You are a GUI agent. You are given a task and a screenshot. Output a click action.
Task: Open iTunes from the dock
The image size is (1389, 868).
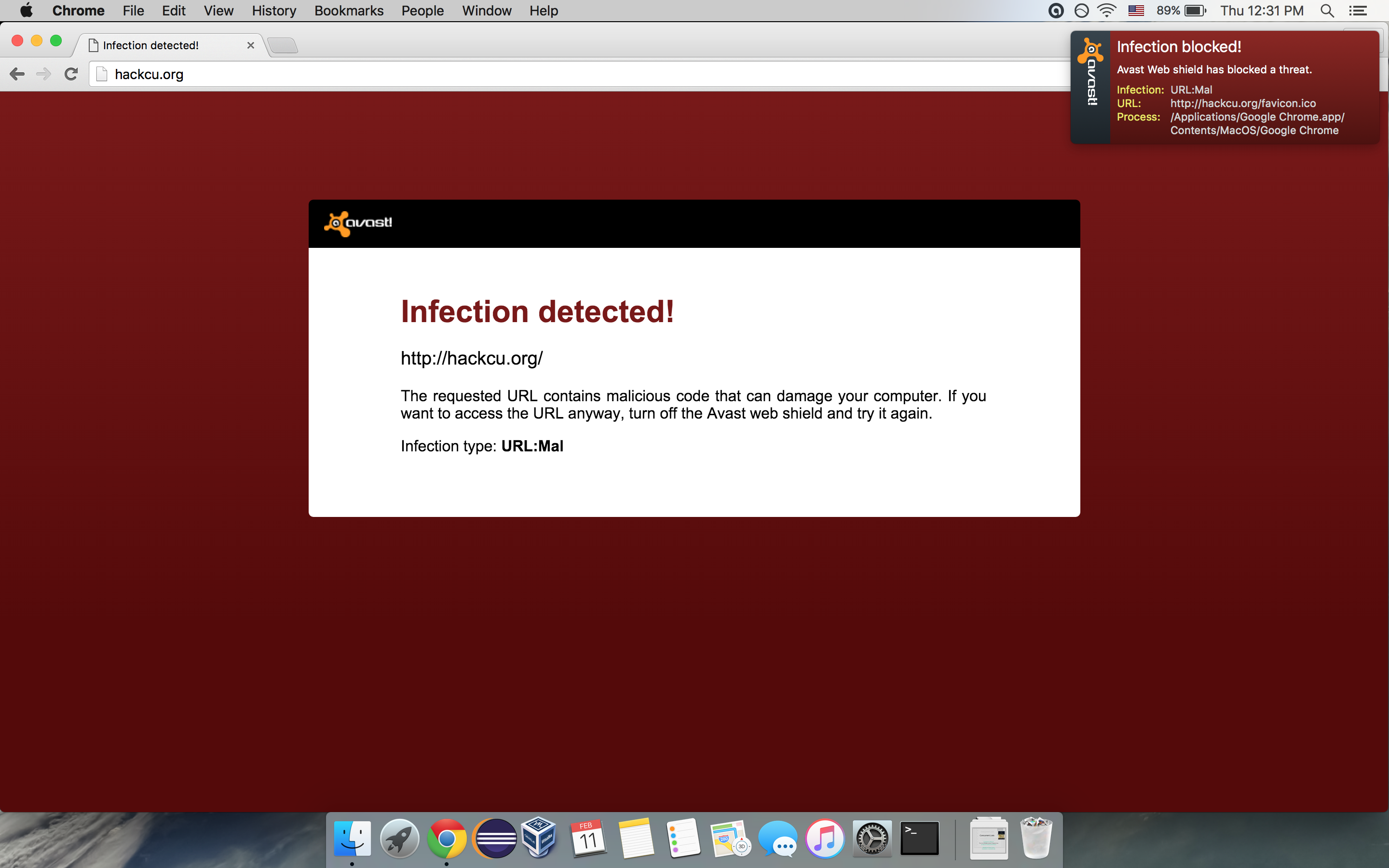(x=825, y=839)
